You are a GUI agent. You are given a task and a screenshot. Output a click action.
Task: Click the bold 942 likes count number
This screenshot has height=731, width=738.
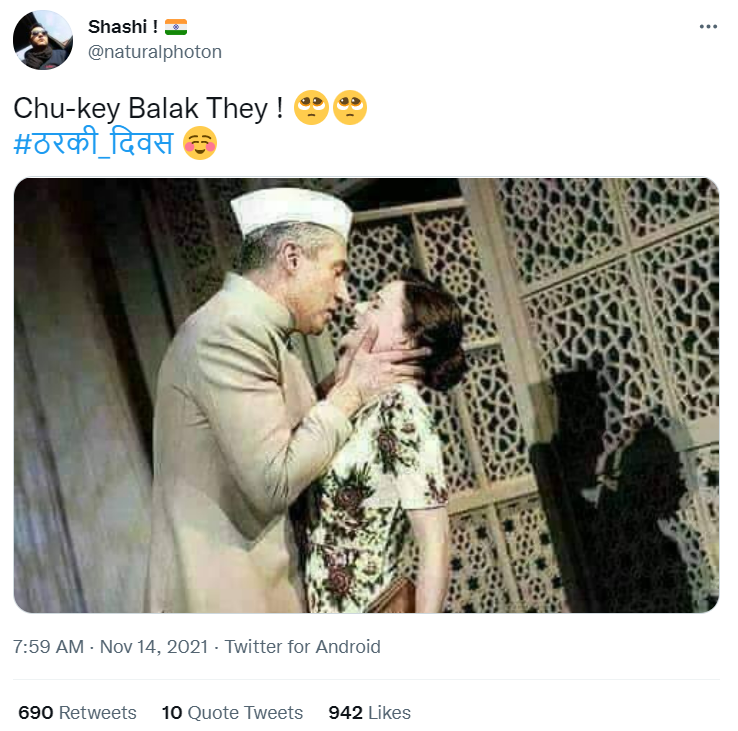[x=345, y=713]
